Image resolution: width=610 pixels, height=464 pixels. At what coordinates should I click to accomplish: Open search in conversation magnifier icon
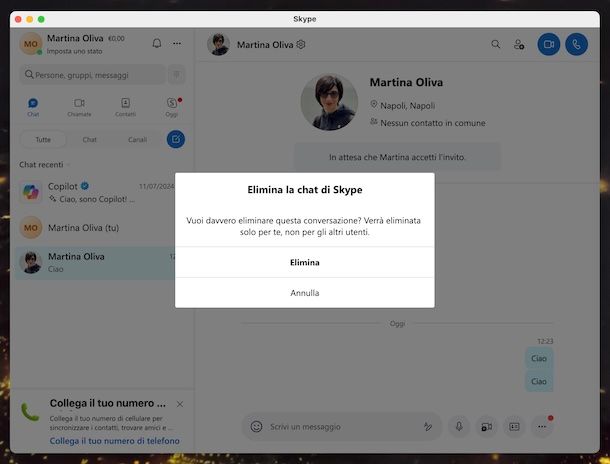coord(496,44)
